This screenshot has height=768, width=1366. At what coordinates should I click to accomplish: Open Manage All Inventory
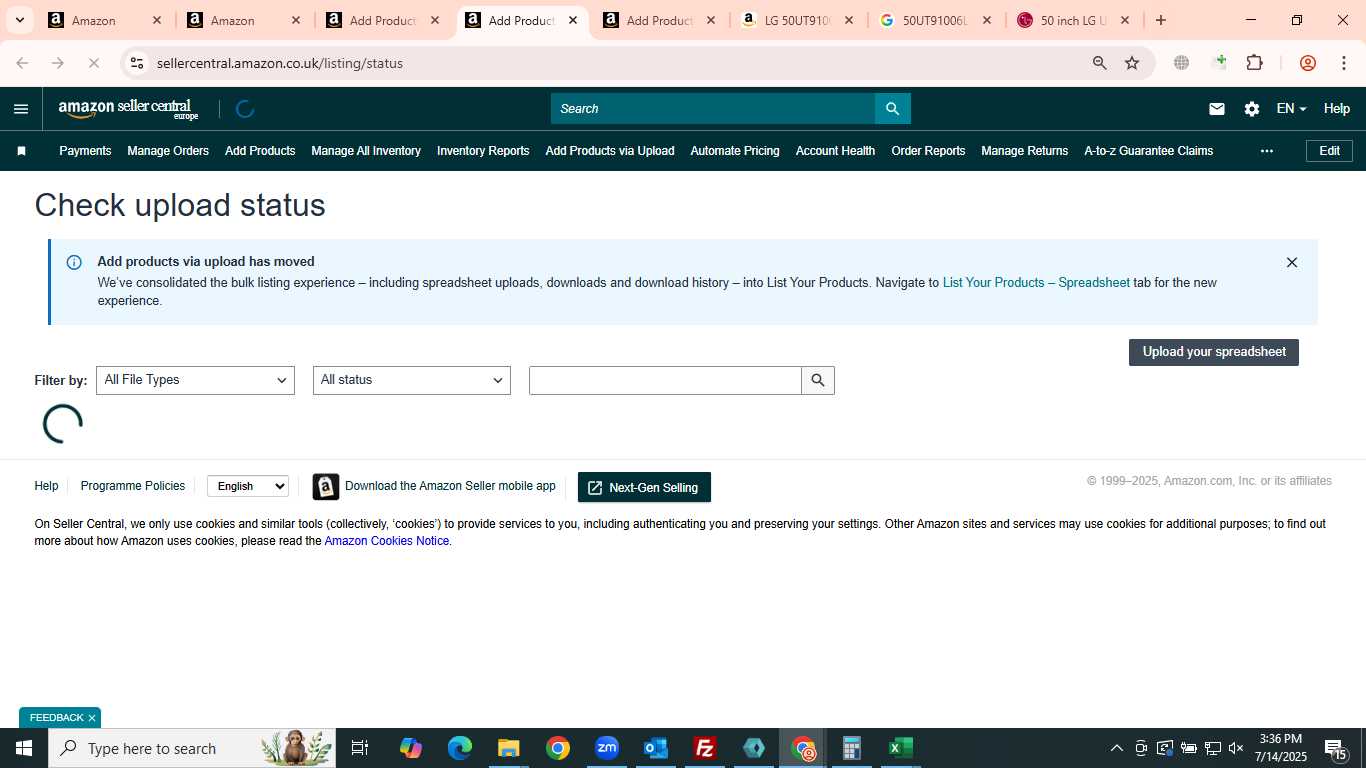(x=366, y=151)
